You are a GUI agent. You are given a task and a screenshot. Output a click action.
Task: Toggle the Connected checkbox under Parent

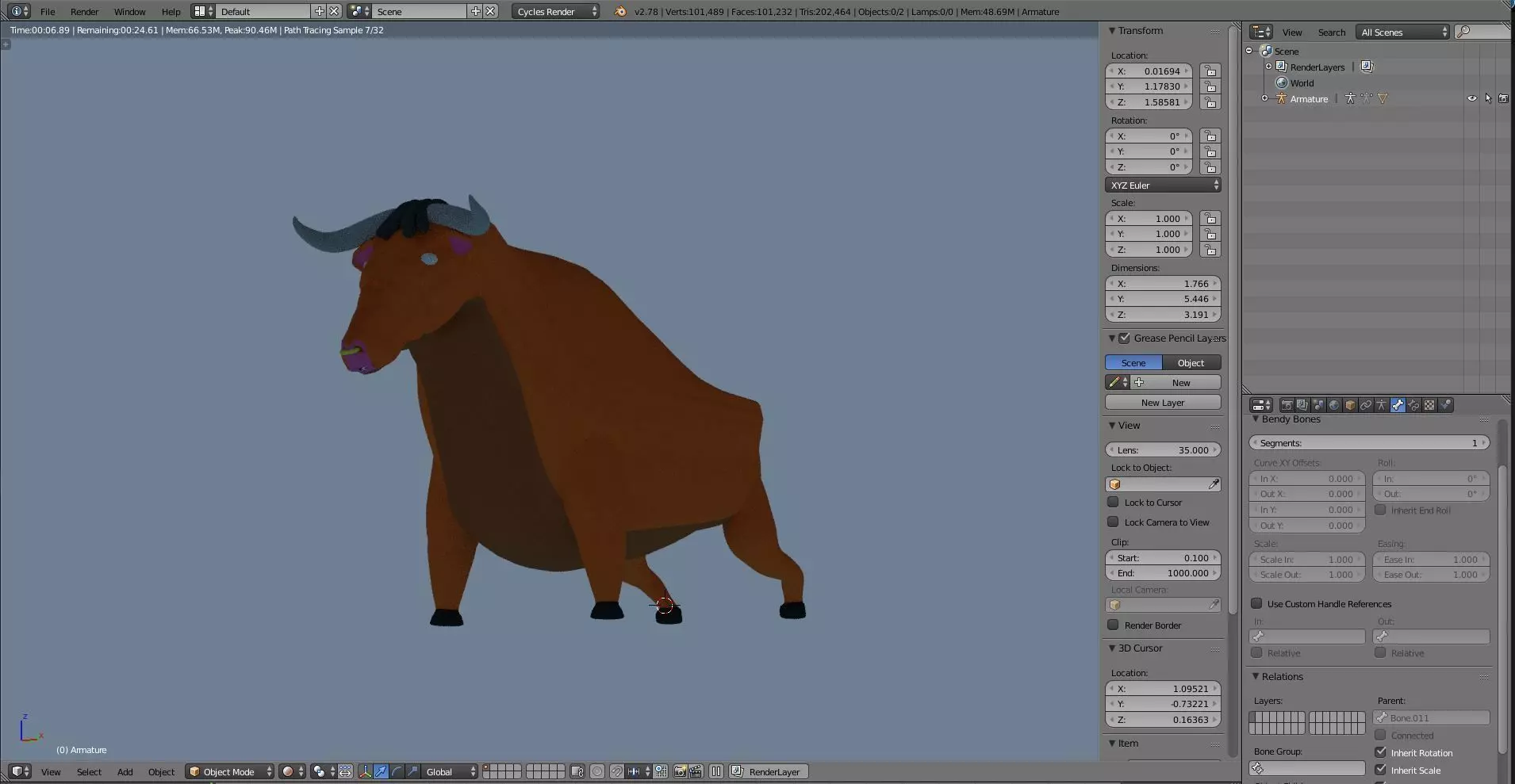pos(1380,735)
